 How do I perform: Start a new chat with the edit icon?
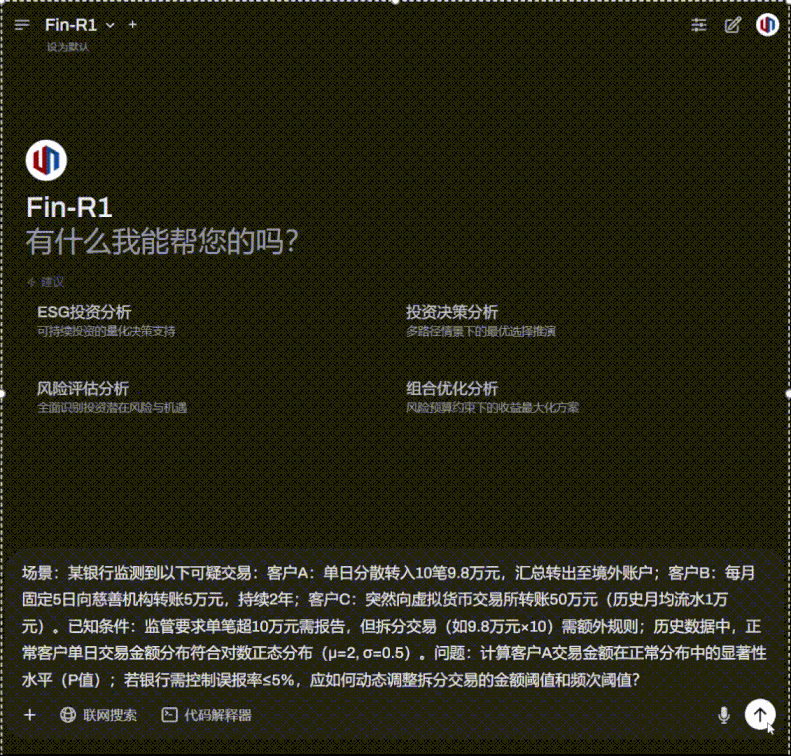(732, 25)
